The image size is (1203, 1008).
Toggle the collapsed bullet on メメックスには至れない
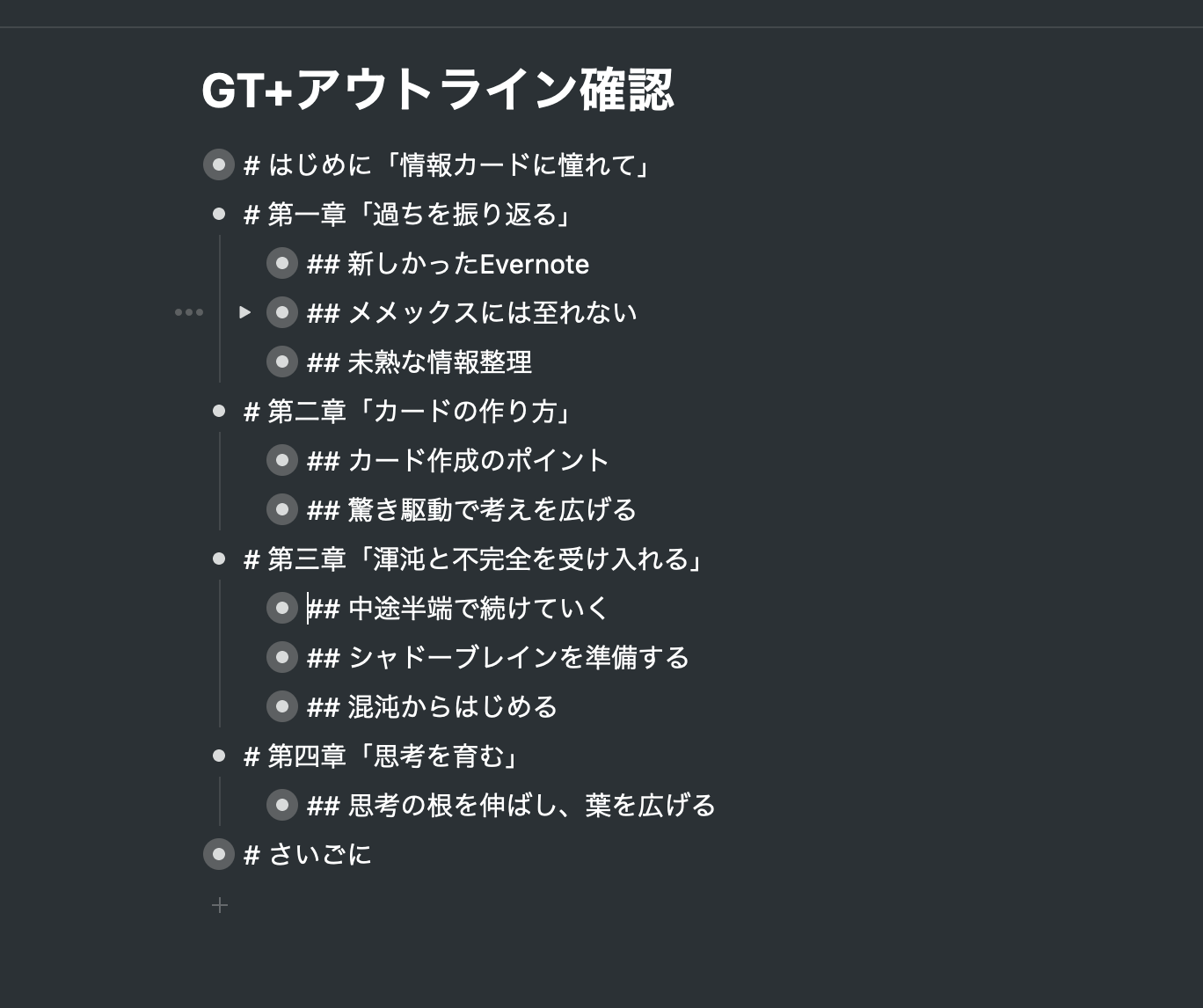click(282, 312)
